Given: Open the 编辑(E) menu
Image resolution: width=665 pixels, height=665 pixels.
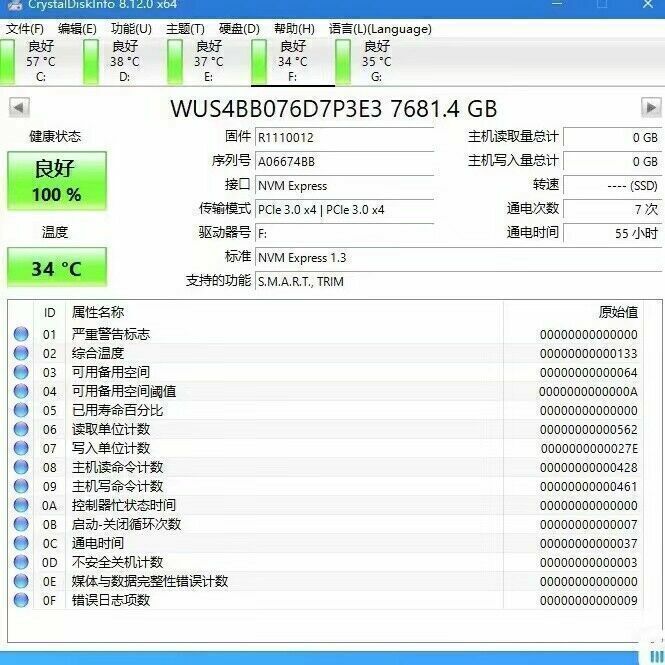Looking at the screenshot, I should pos(77,29).
